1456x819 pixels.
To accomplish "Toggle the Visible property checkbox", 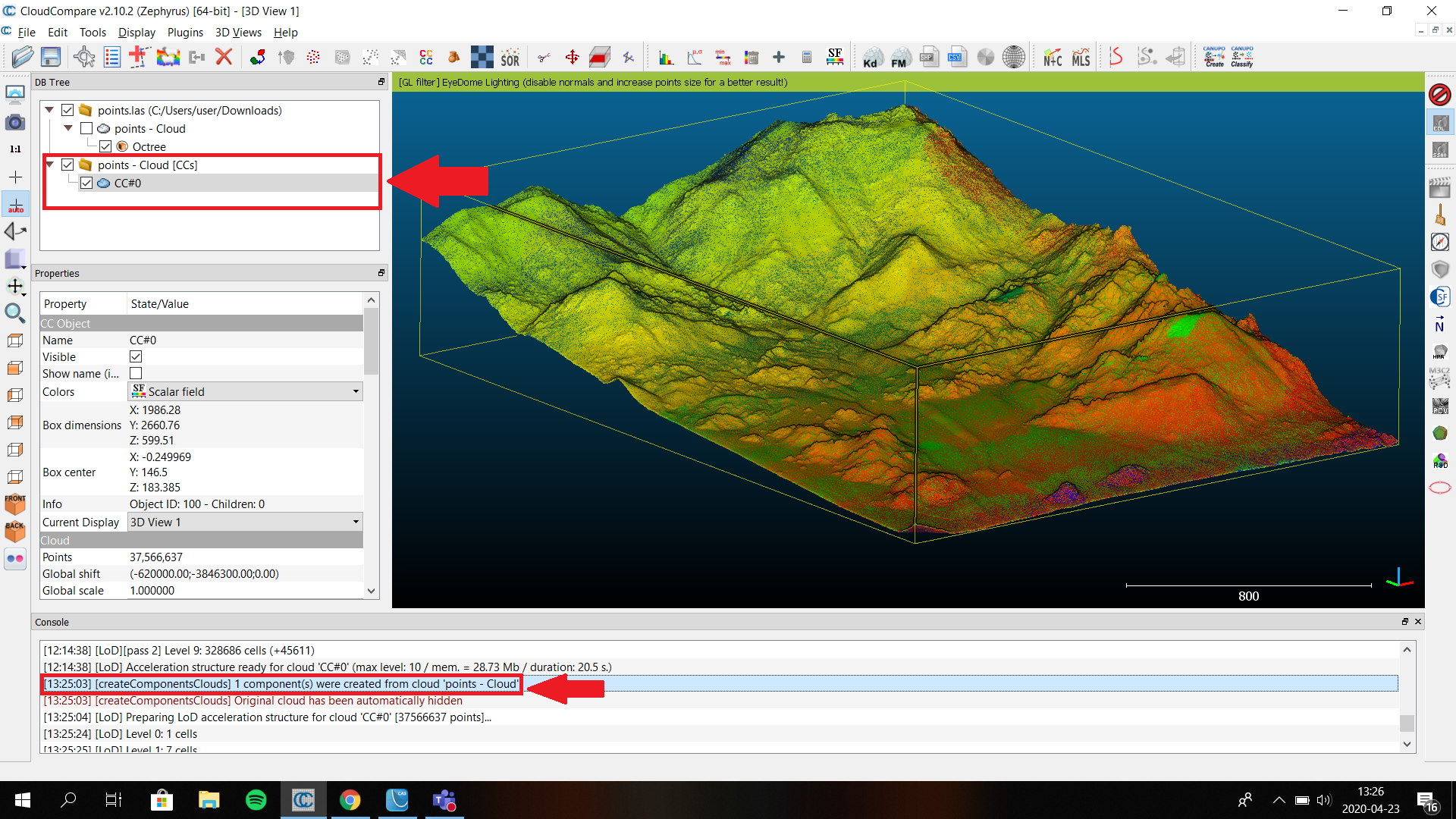I will [136, 356].
